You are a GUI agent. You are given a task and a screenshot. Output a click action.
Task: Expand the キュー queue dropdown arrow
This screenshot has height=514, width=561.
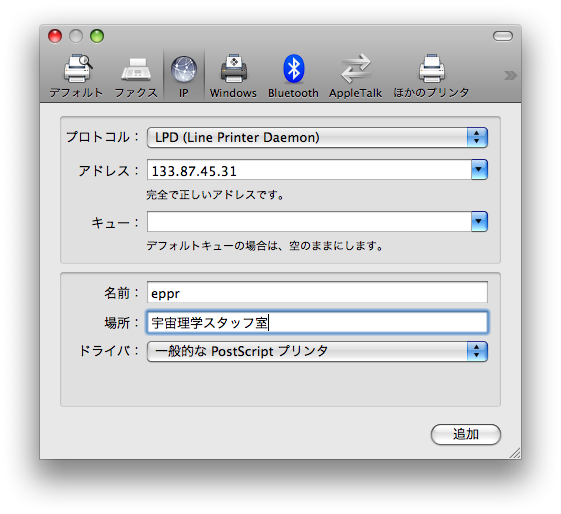click(479, 221)
